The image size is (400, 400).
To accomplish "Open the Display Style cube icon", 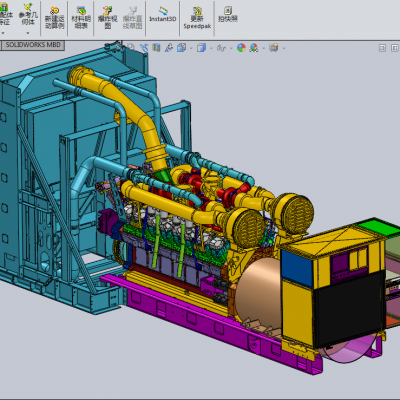I will coord(201,48).
